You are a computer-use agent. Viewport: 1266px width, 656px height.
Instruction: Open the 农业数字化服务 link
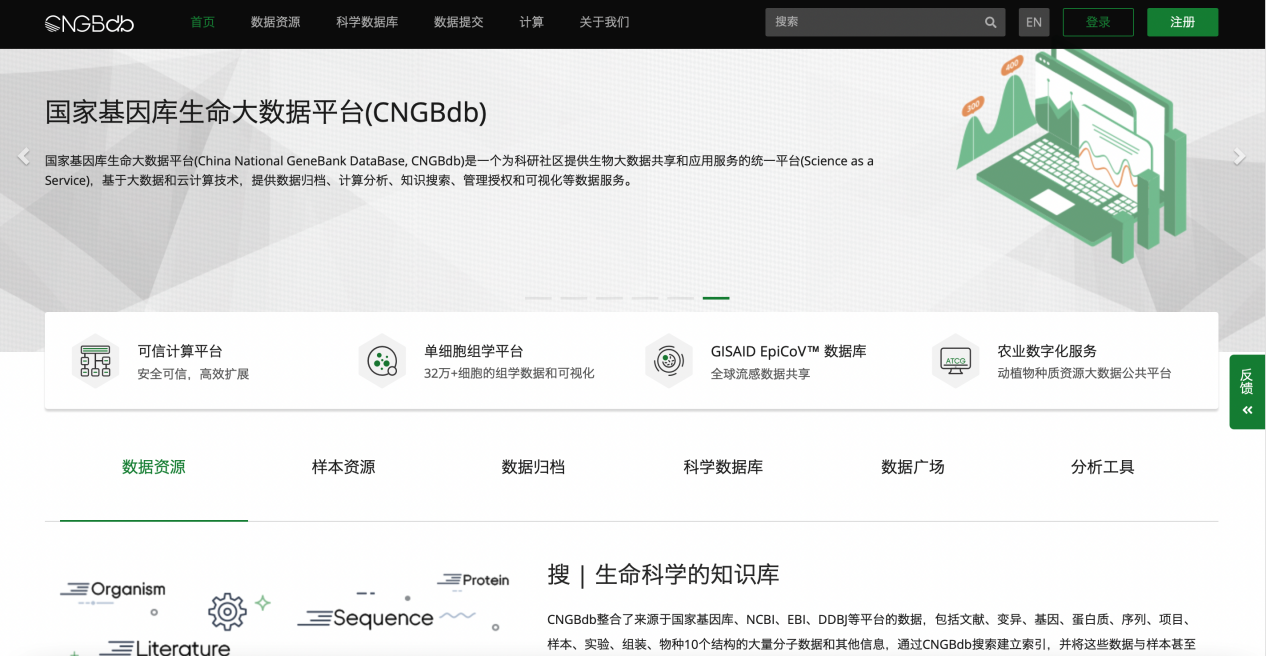click(1047, 351)
